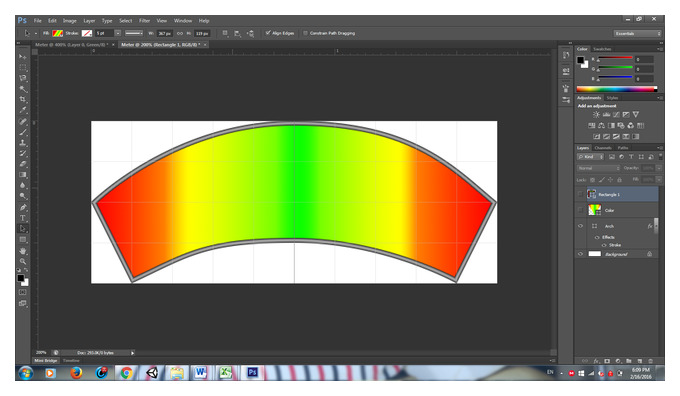Open the layer Kind filter dropdown
The height and width of the screenshot is (396, 680).
coord(591,157)
